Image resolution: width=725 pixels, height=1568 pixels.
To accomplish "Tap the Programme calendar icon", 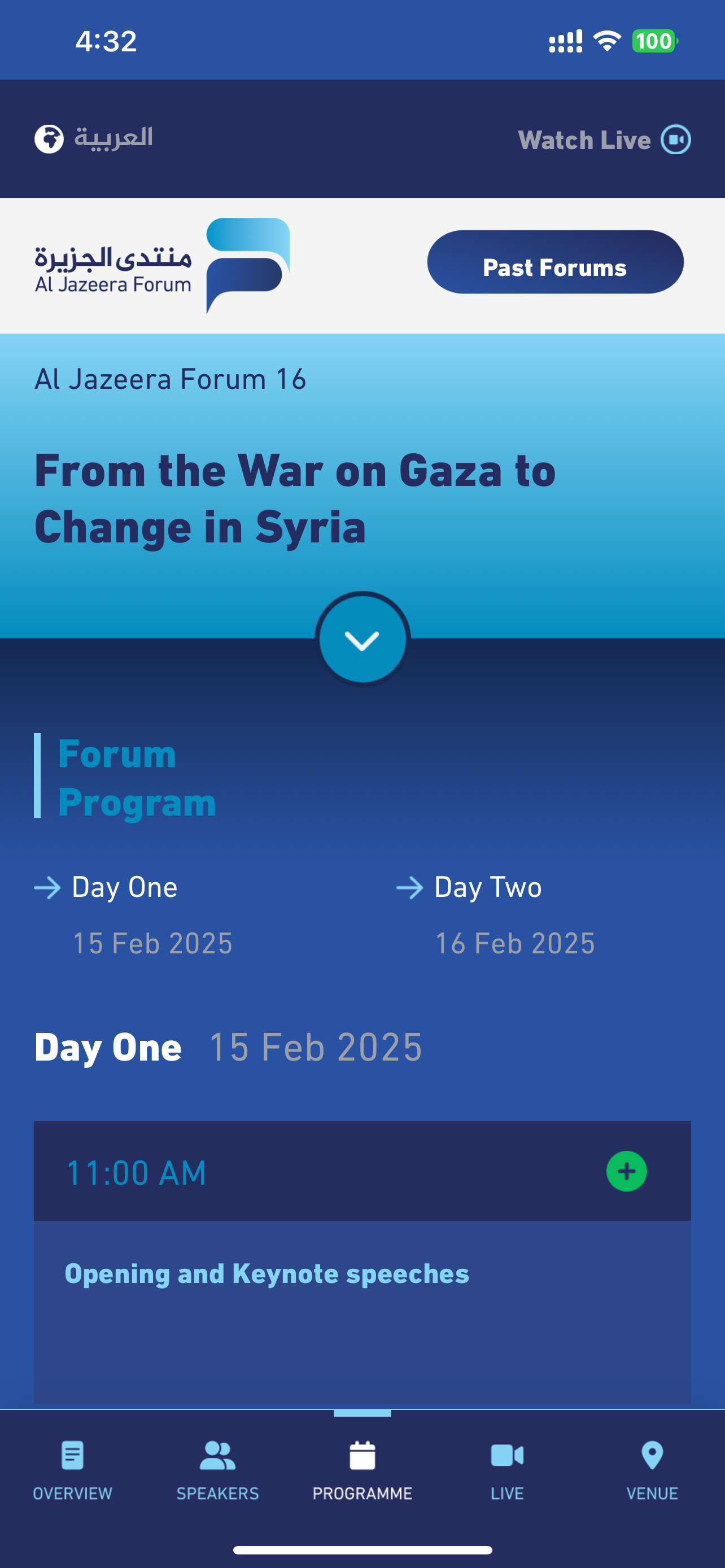I will pos(362,1455).
